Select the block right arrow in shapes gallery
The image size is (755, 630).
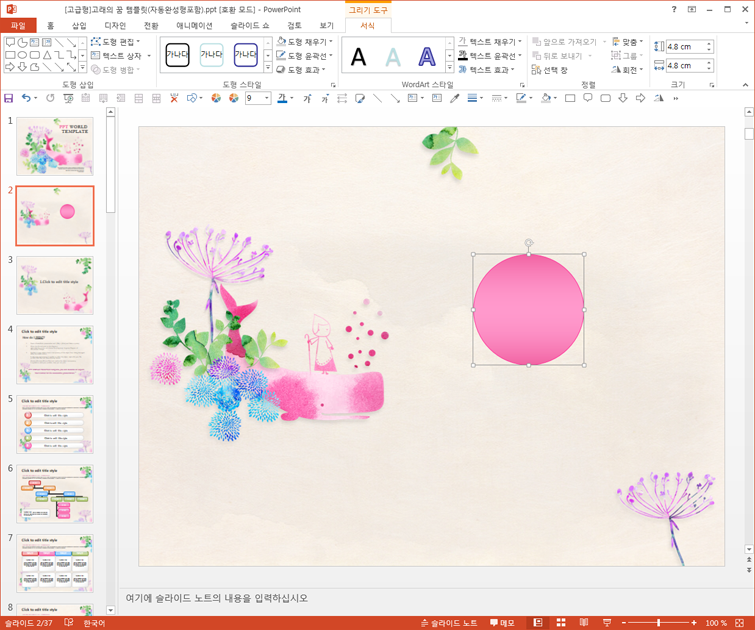(x=10, y=67)
